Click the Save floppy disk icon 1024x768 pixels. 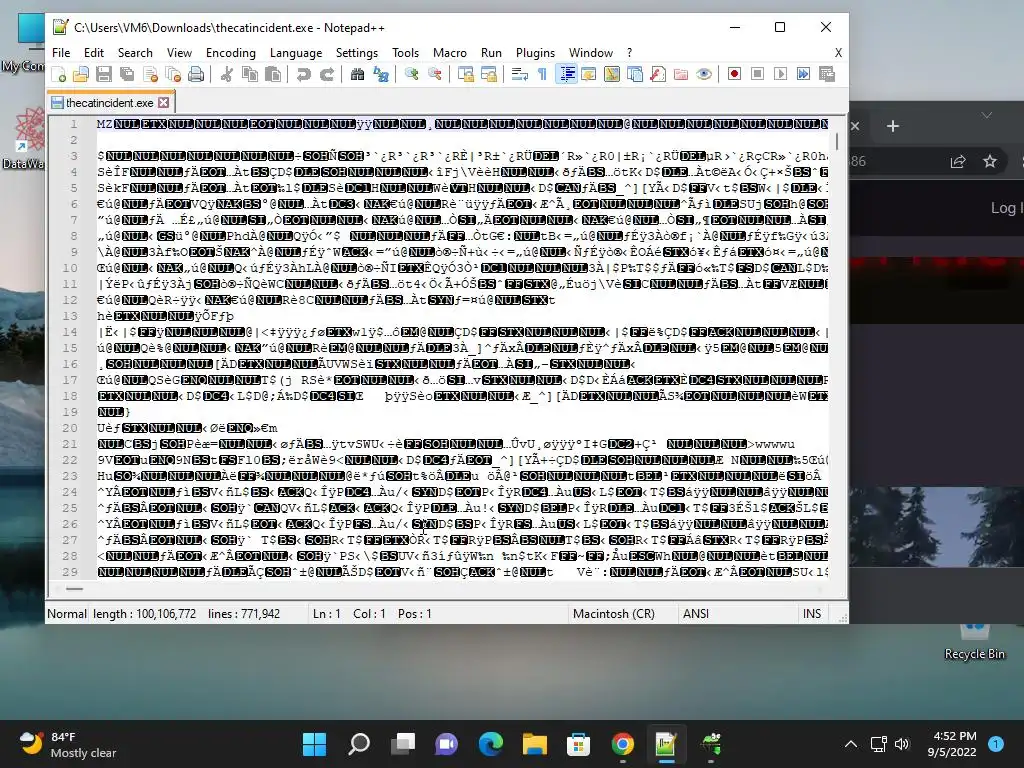[104, 74]
